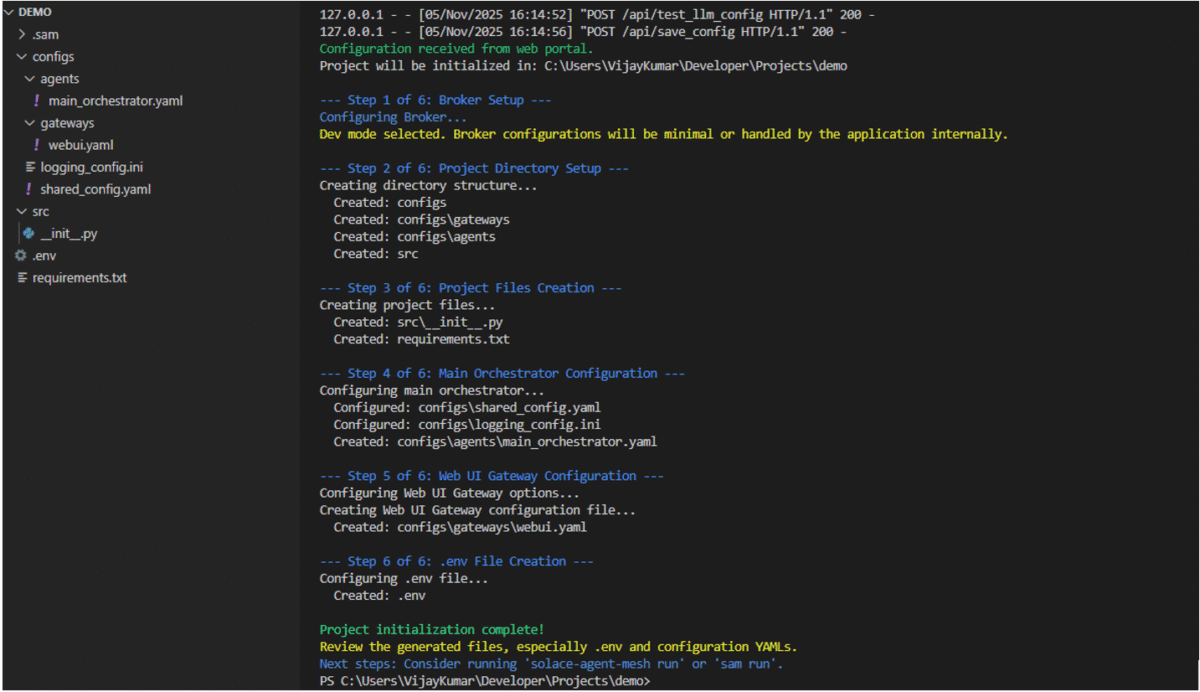Expand the .sam folder
The width and height of the screenshot is (1200, 692).
[x=20, y=34]
